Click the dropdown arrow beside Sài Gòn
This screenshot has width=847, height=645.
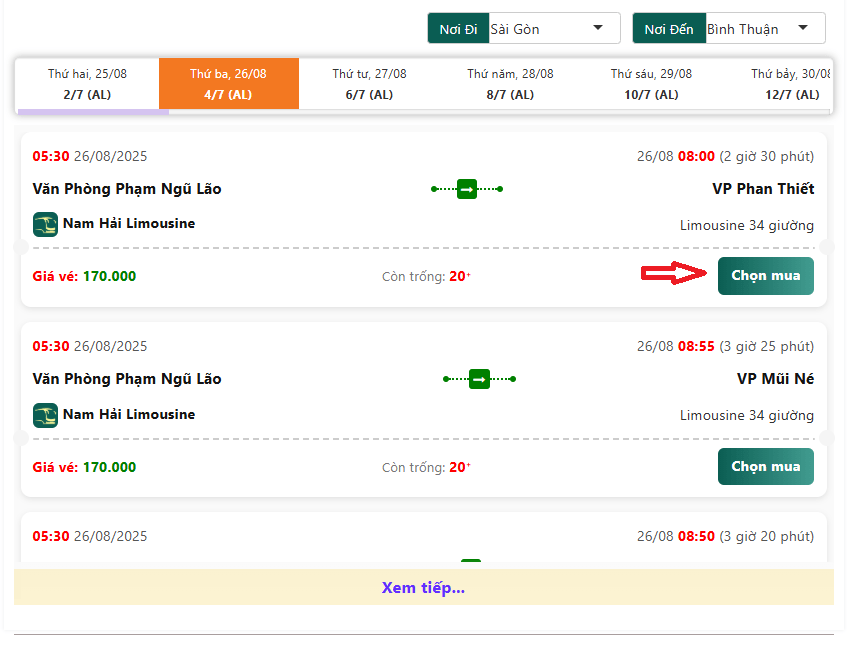[598, 28]
